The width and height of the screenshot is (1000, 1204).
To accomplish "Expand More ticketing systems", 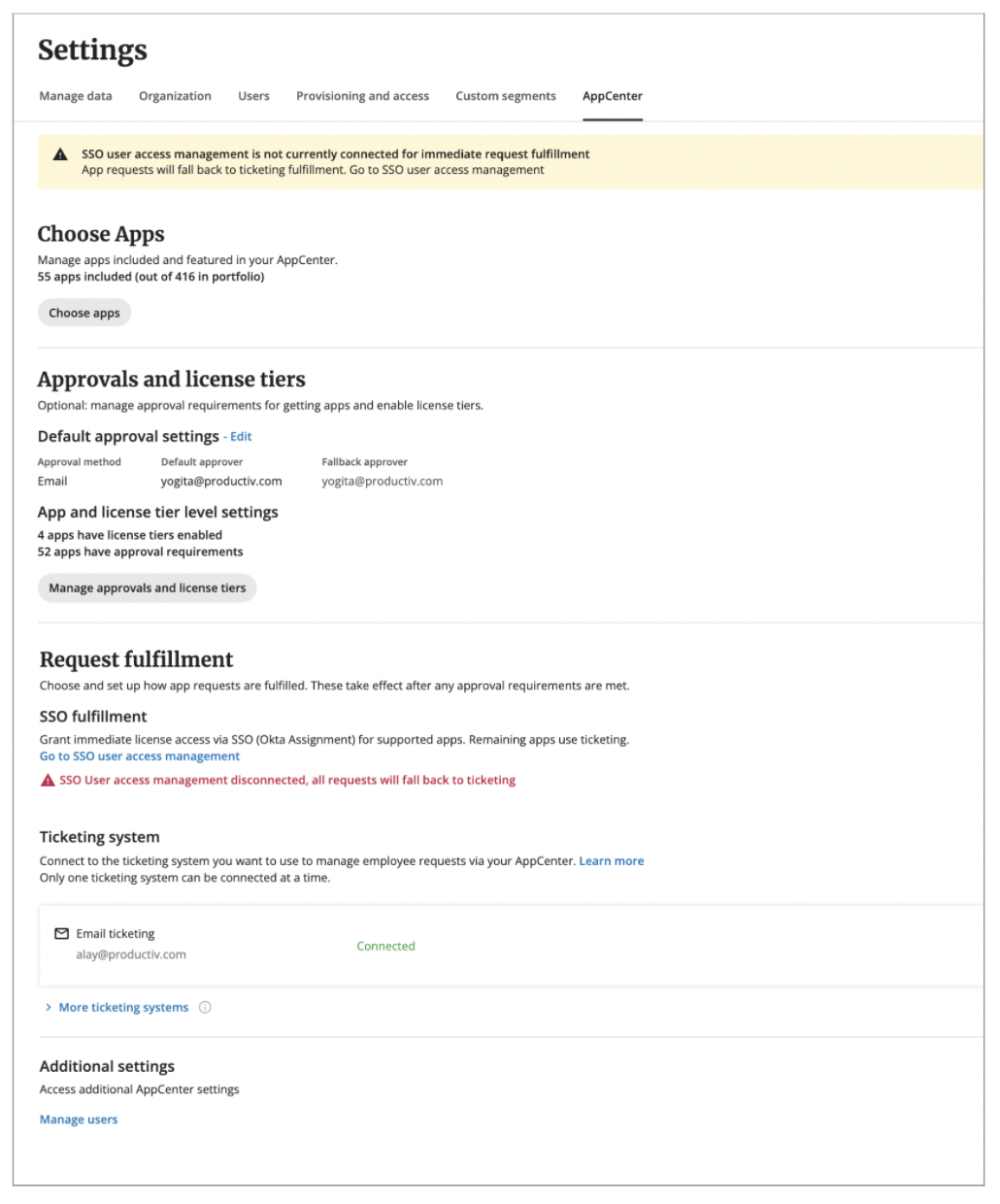I will click(123, 1008).
